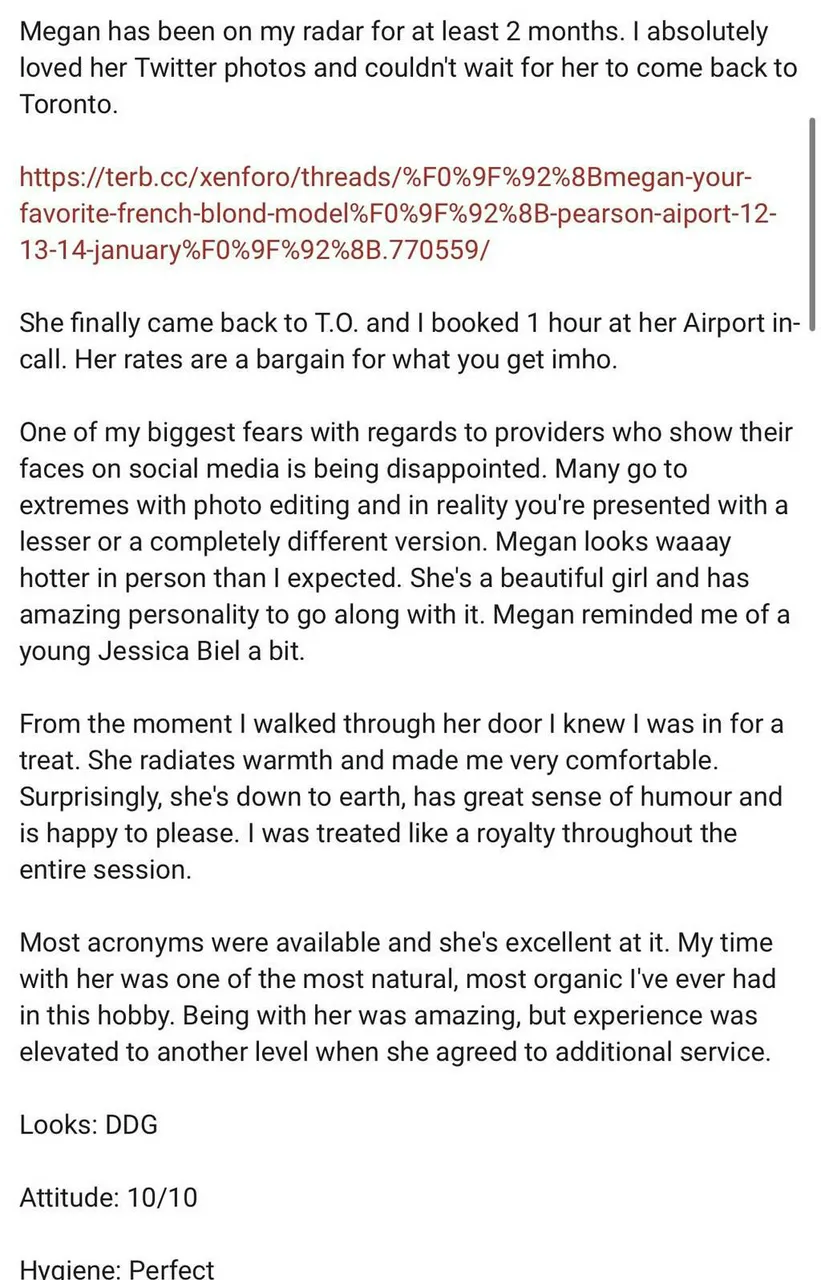Click the vertical scrollbar thumb
The height and width of the screenshot is (1280, 821).
coord(813,222)
